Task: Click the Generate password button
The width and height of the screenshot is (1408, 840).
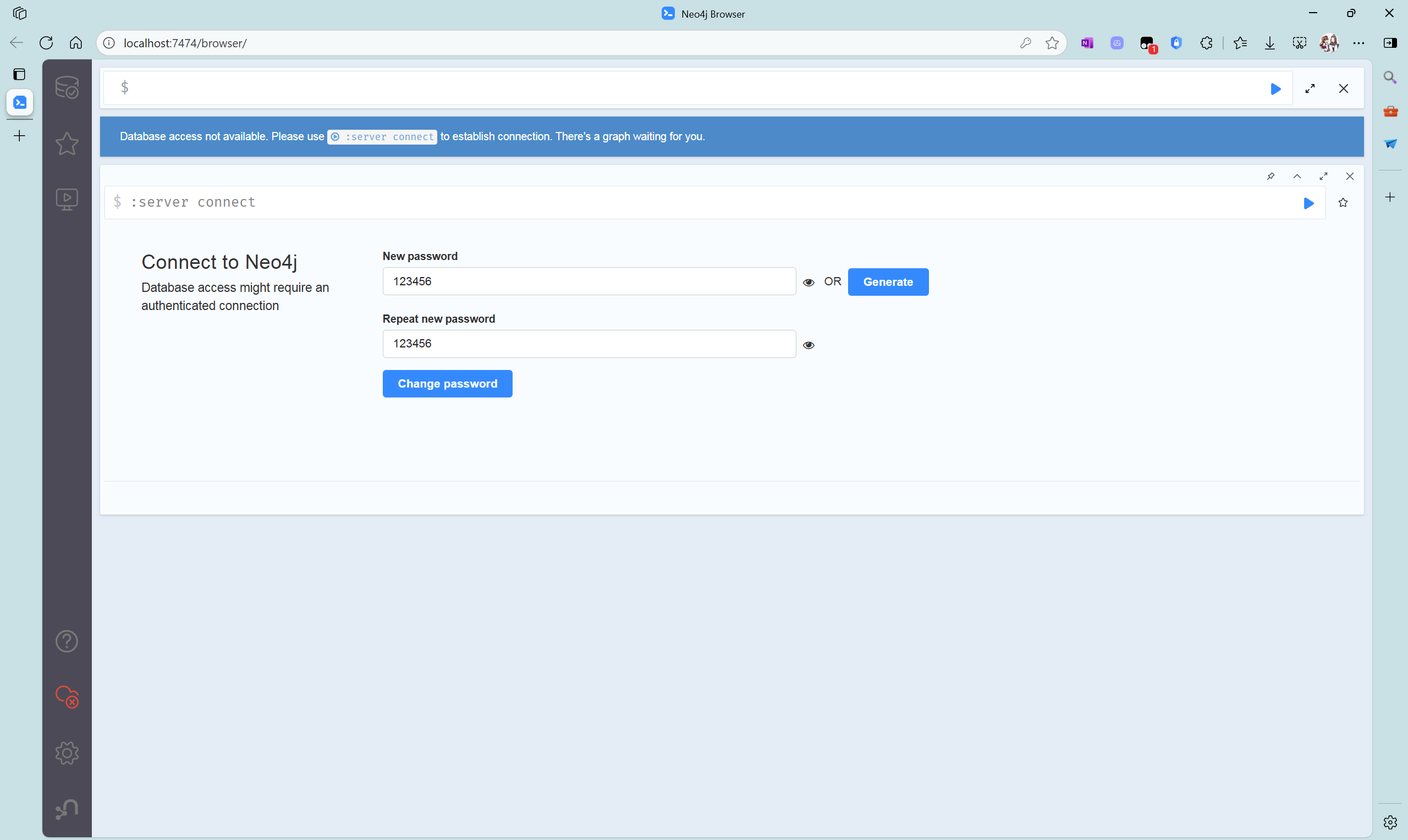Action: click(888, 282)
